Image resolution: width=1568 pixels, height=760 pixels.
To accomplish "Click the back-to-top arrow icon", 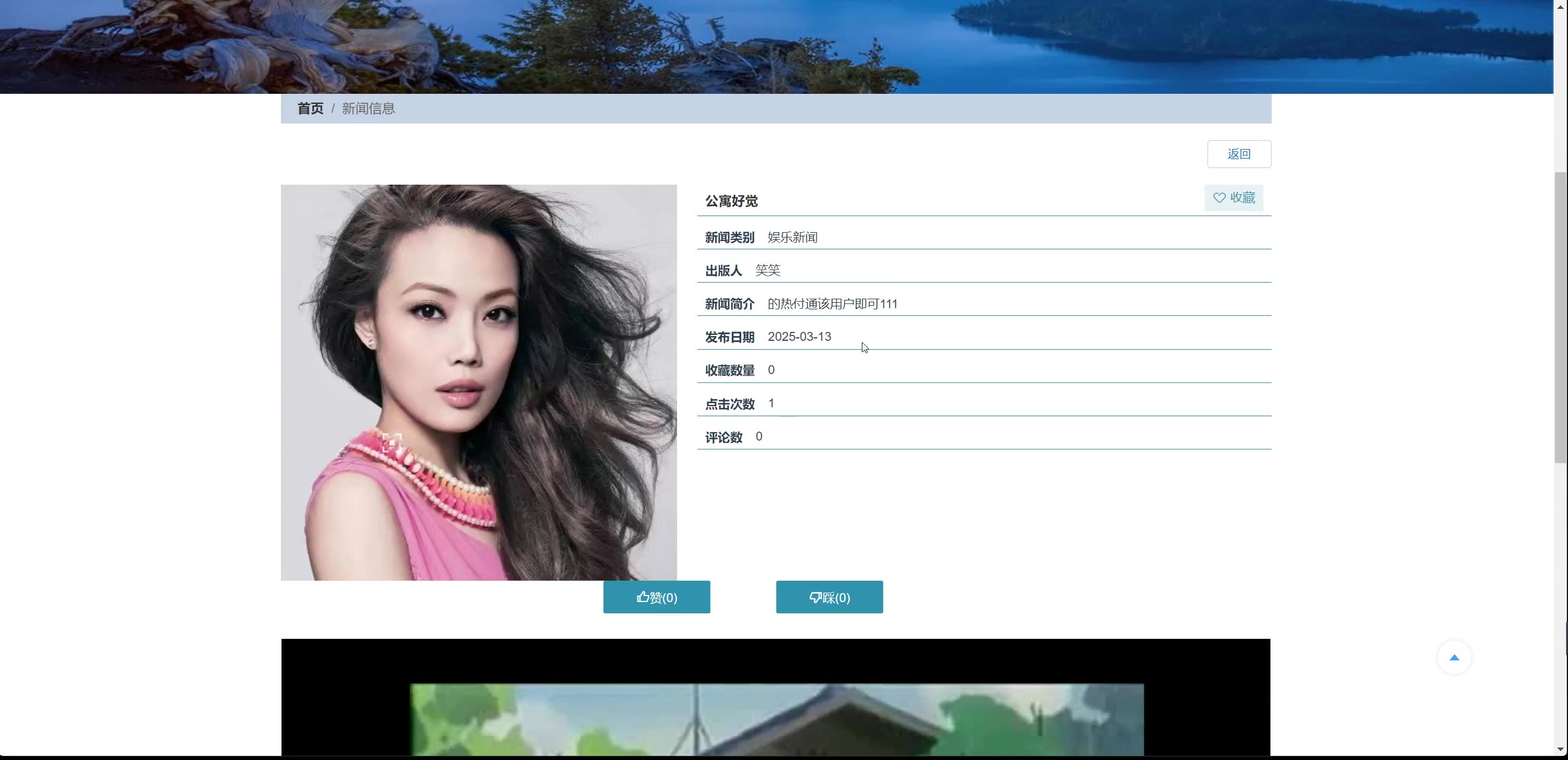I will click(1453, 657).
